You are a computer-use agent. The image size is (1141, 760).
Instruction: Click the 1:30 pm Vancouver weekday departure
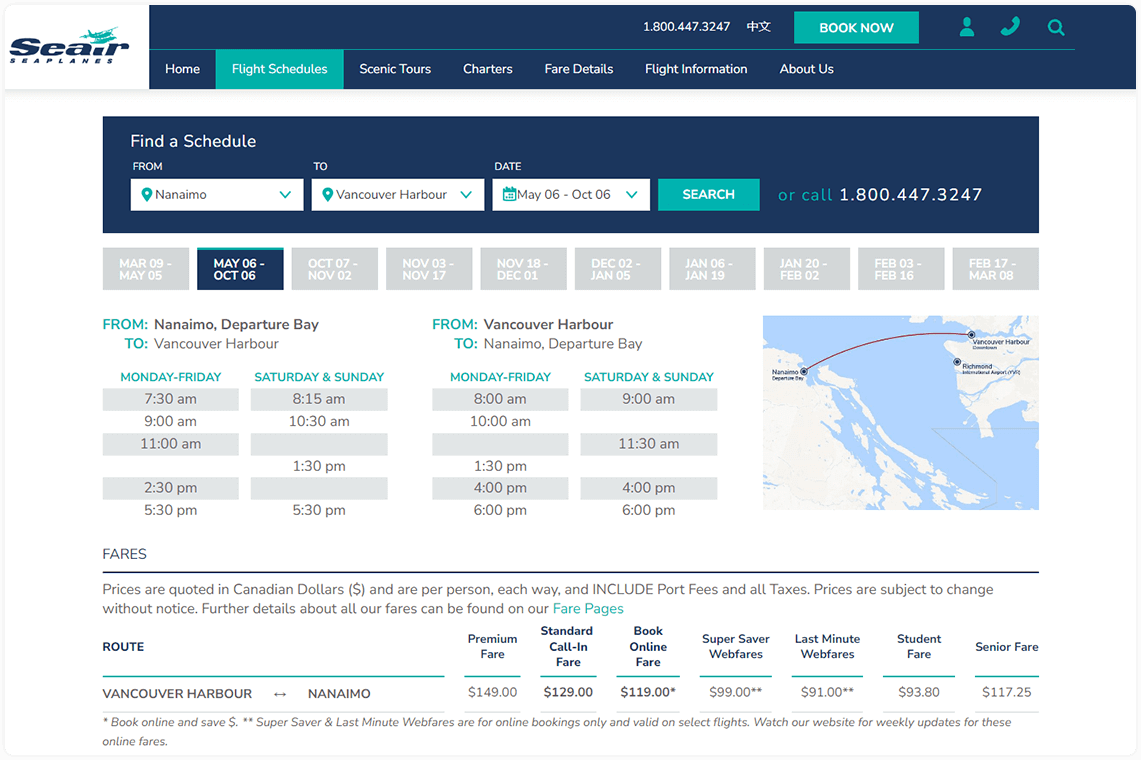[x=500, y=466]
